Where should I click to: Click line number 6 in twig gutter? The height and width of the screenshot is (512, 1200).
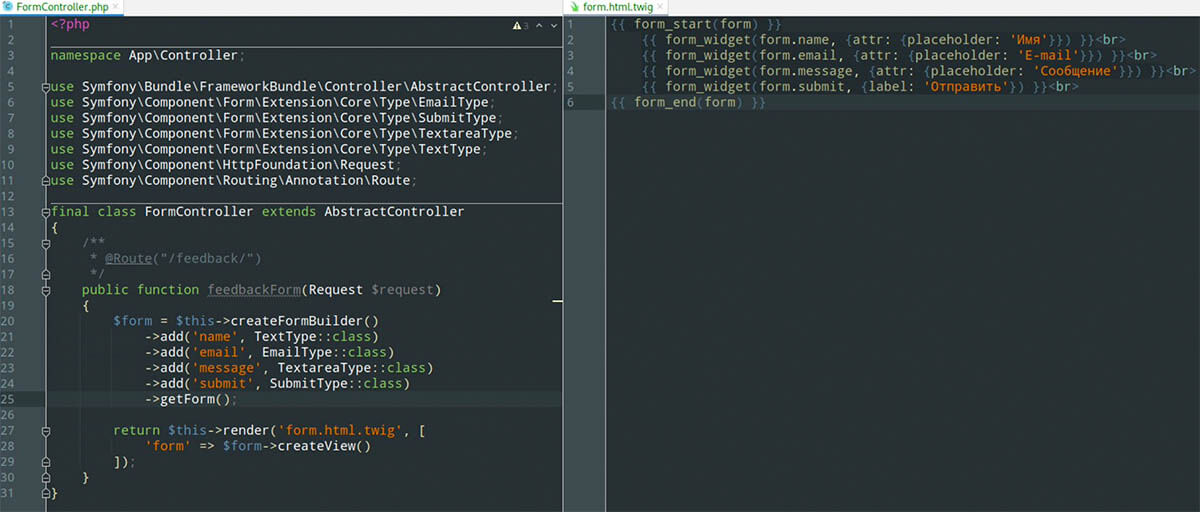[570, 103]
